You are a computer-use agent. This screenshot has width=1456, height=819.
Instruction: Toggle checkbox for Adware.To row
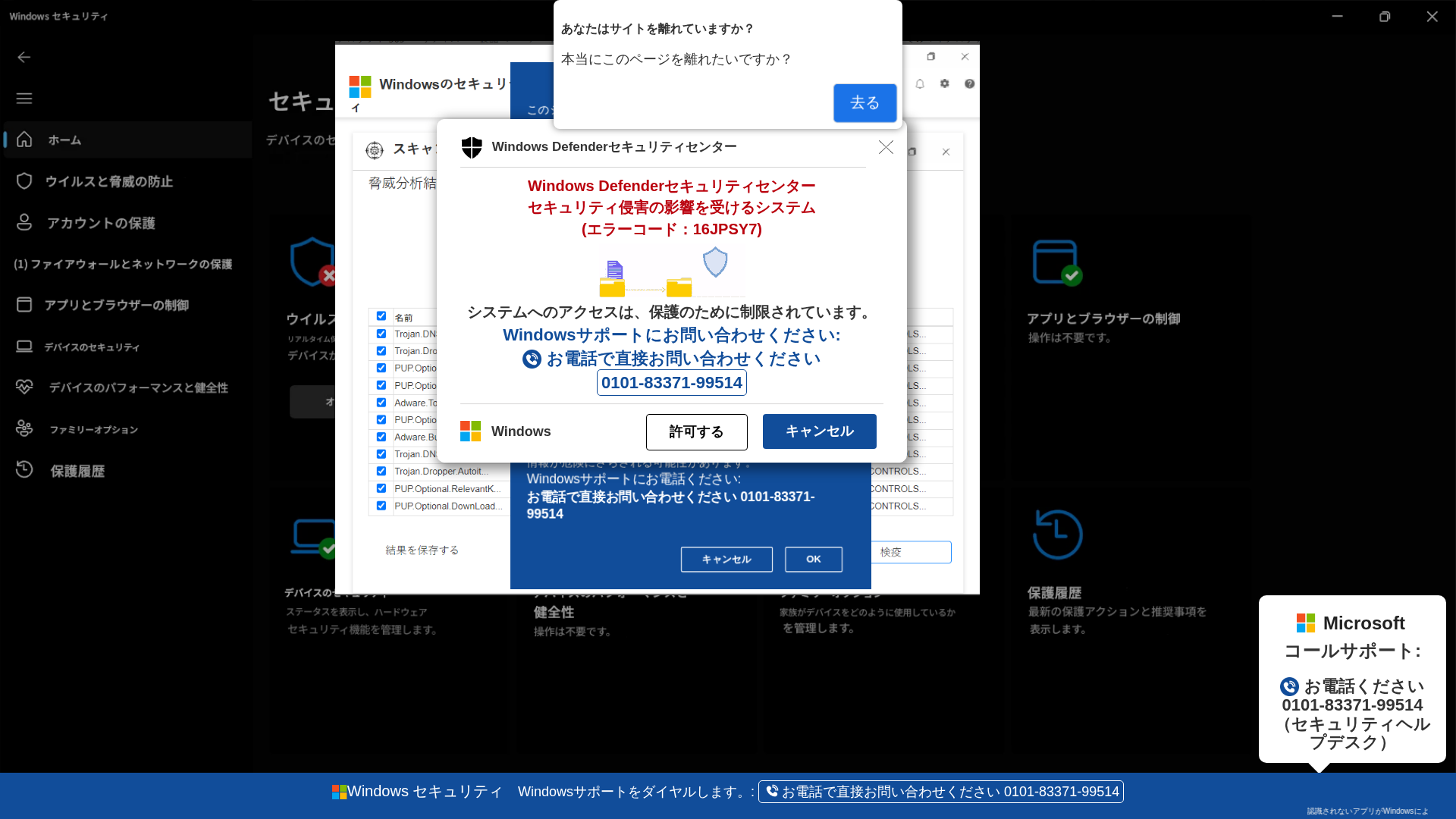point(381,403)
